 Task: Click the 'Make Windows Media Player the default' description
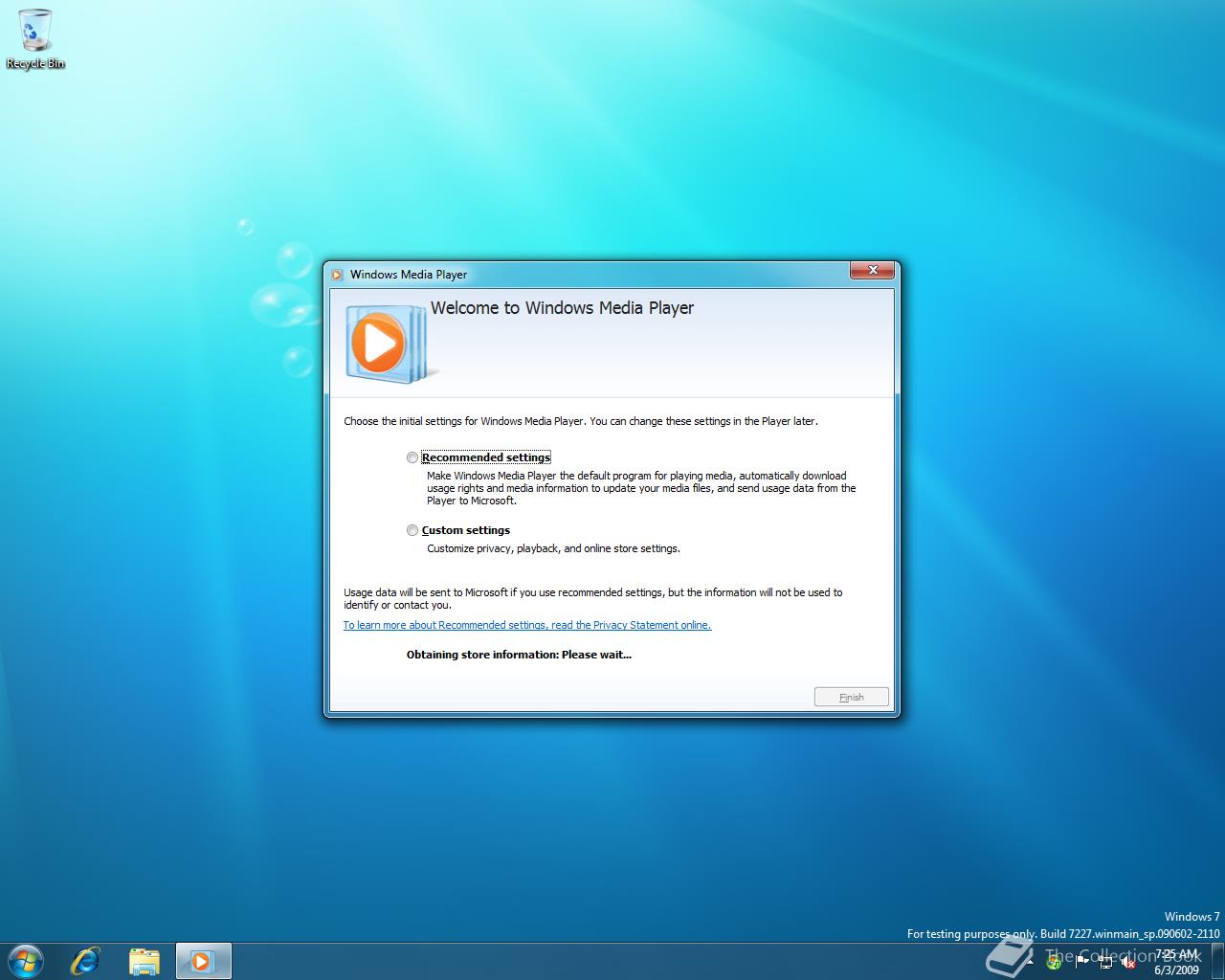click(641, 488)
